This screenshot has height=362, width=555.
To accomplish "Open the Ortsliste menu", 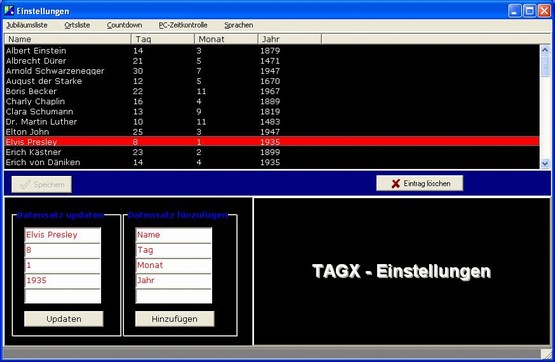I will (x=77, y=25).
